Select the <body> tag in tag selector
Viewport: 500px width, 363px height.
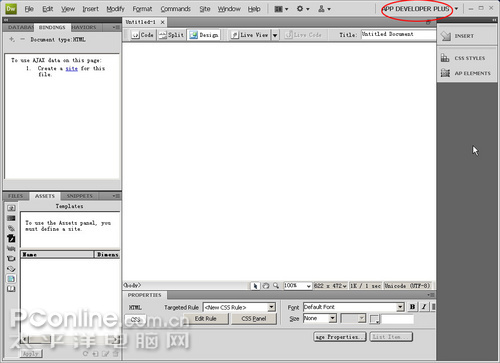[132, 286]
